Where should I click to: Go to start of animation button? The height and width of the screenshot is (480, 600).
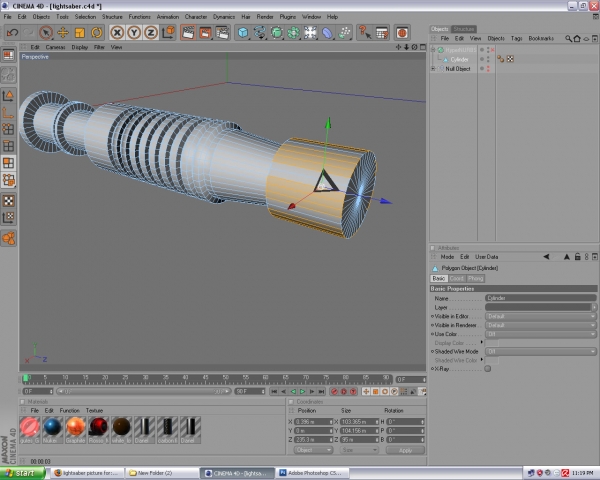pyautogui.click(x=274, y=391)
